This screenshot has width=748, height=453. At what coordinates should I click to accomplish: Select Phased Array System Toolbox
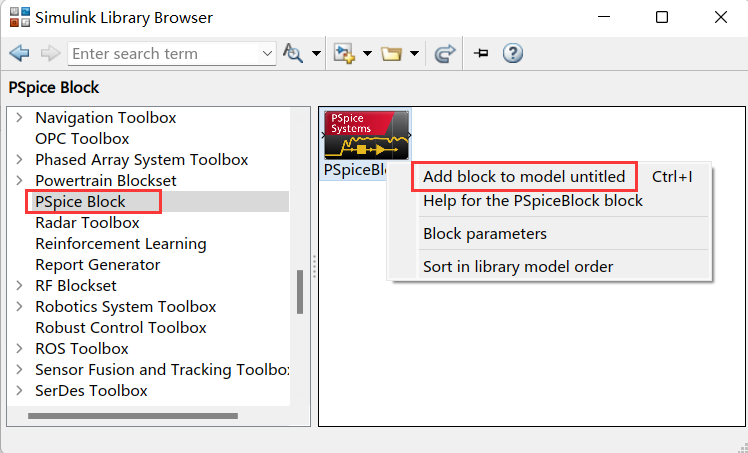coord(142,159)
